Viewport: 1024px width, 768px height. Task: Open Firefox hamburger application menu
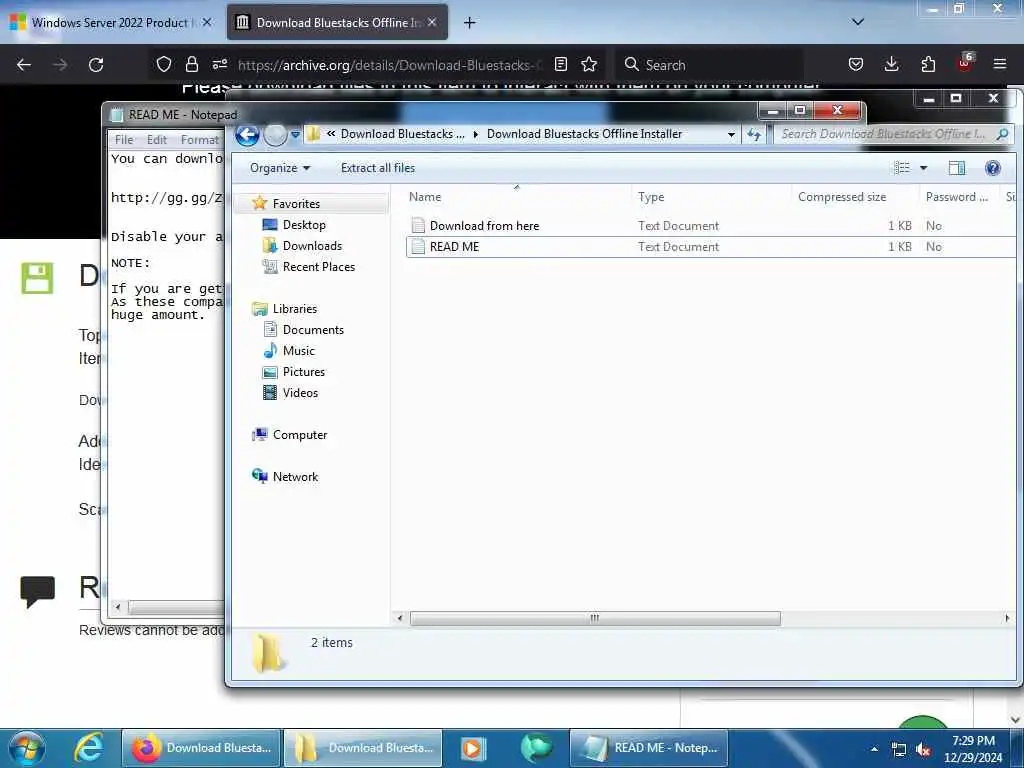tap(1000, 64)
